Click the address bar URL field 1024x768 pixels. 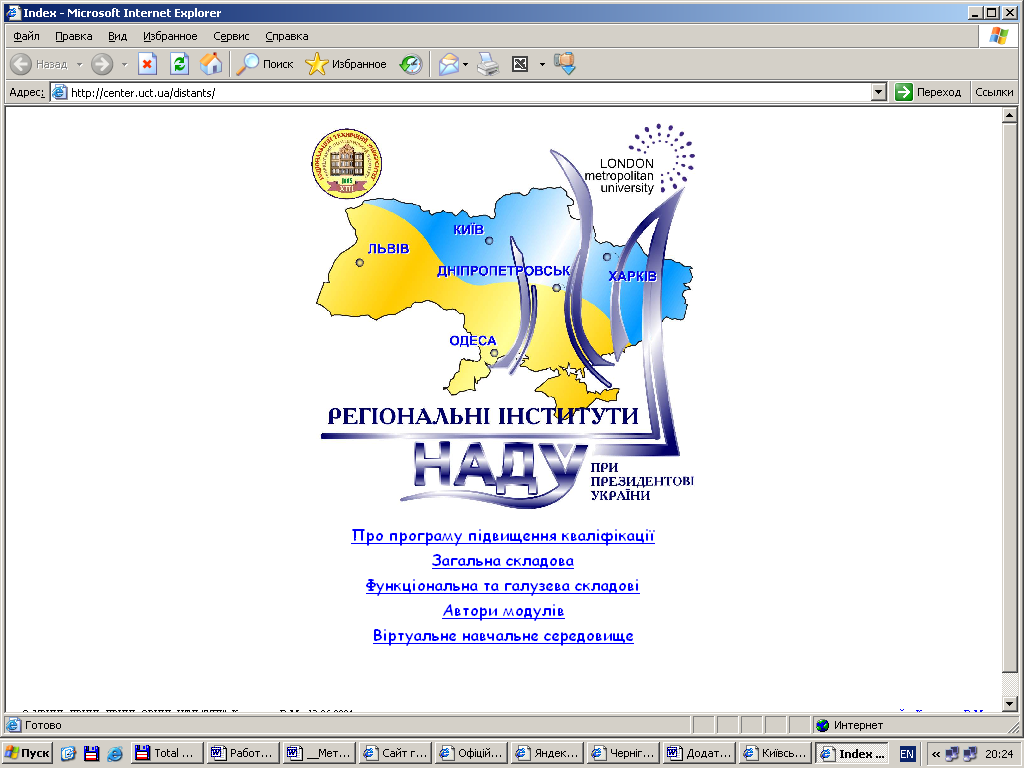pyautogui.click(x=469, y=93)
